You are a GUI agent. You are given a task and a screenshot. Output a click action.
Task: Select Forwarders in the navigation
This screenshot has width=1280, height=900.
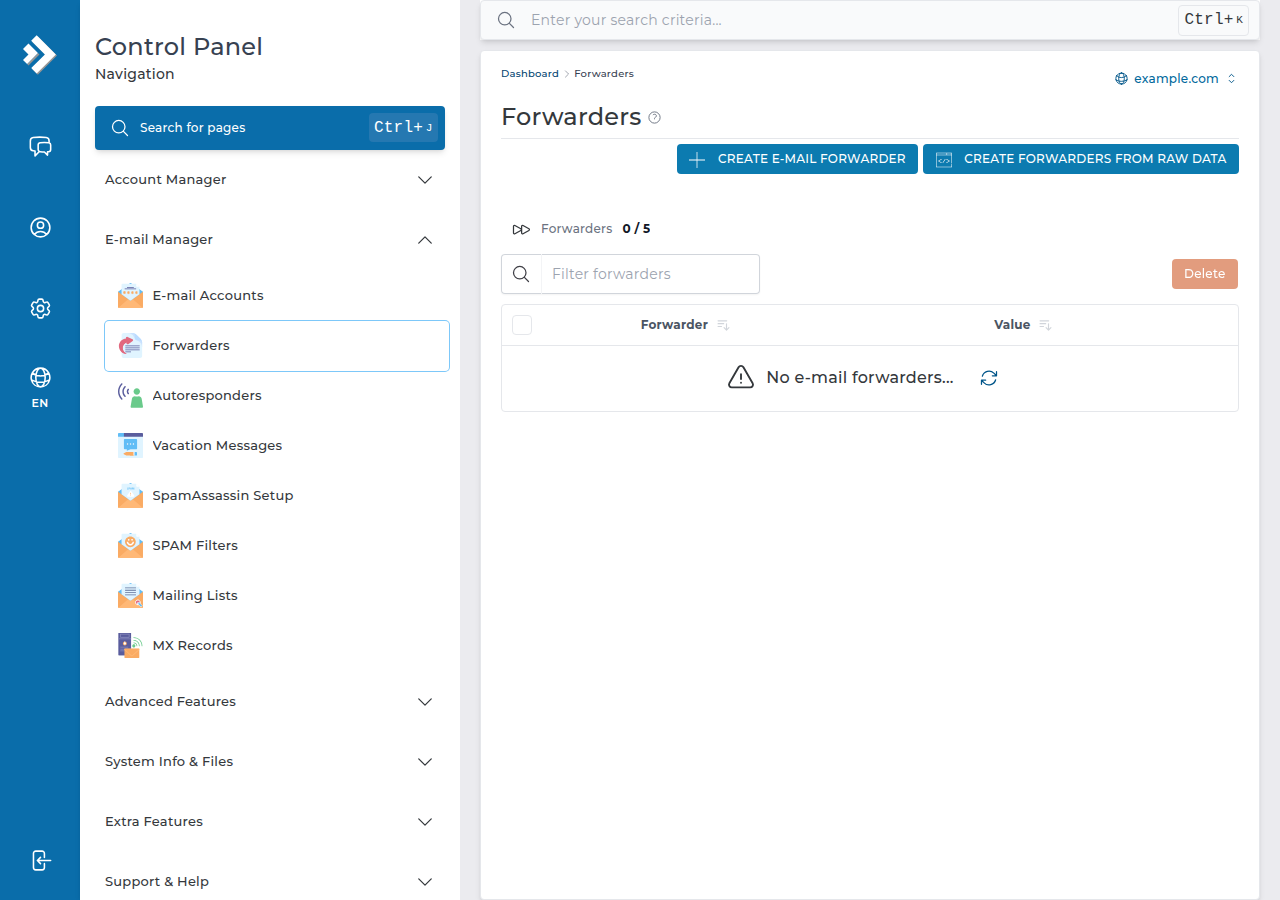pos(277,346)
